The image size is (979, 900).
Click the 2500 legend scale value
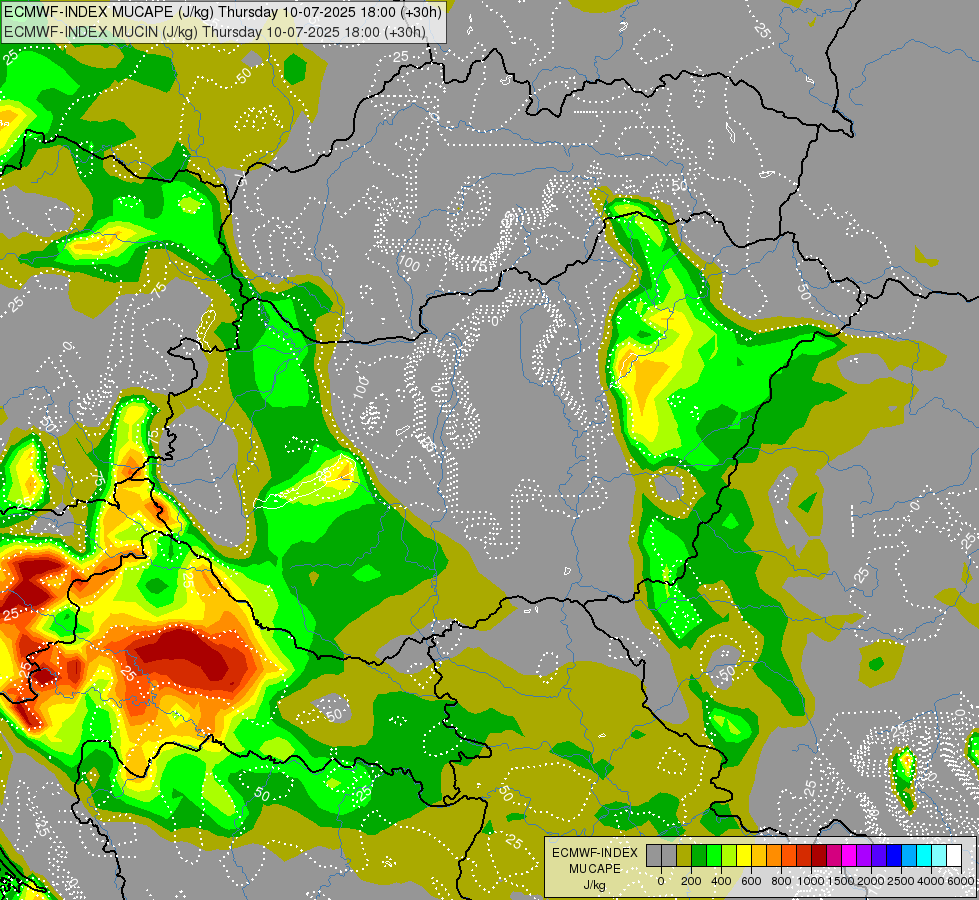(x=901, y=881)
